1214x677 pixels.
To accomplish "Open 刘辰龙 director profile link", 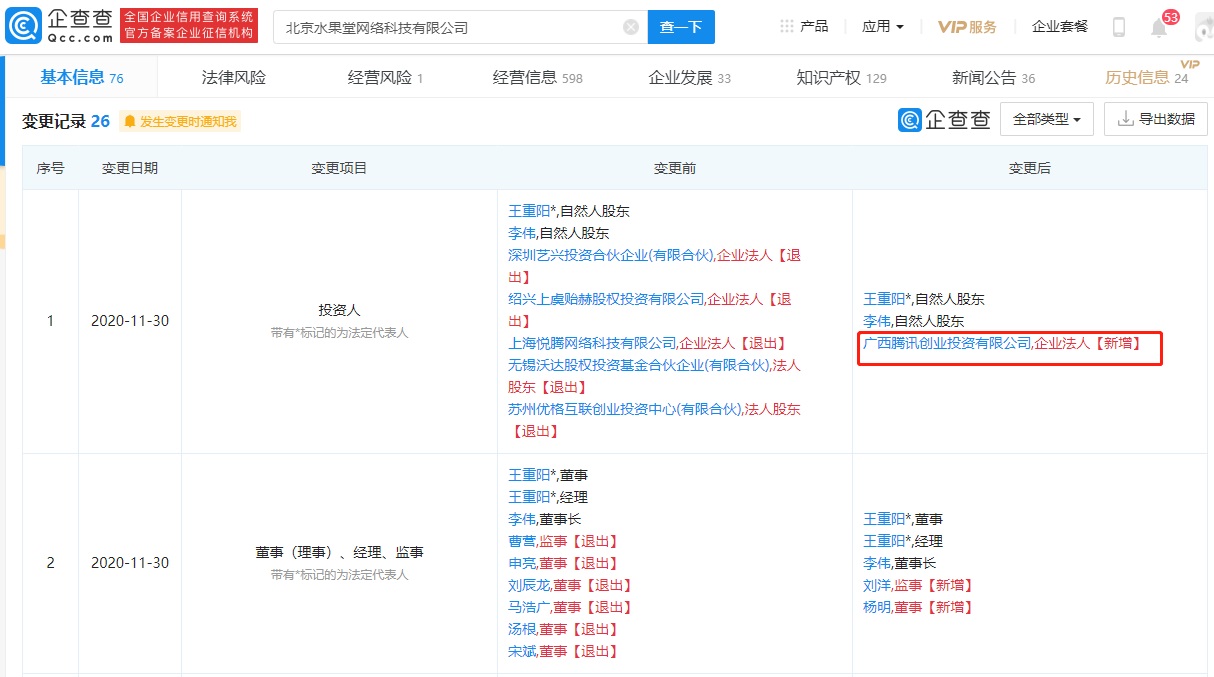I will click(529, 585).
